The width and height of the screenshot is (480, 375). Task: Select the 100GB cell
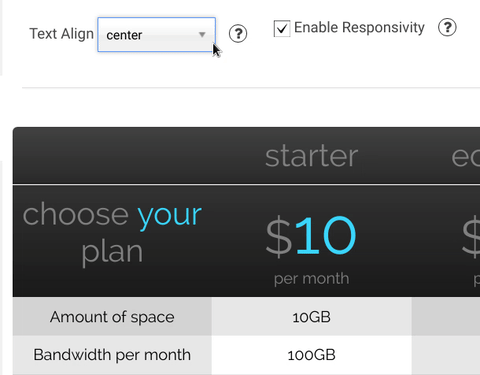(312, 355)
